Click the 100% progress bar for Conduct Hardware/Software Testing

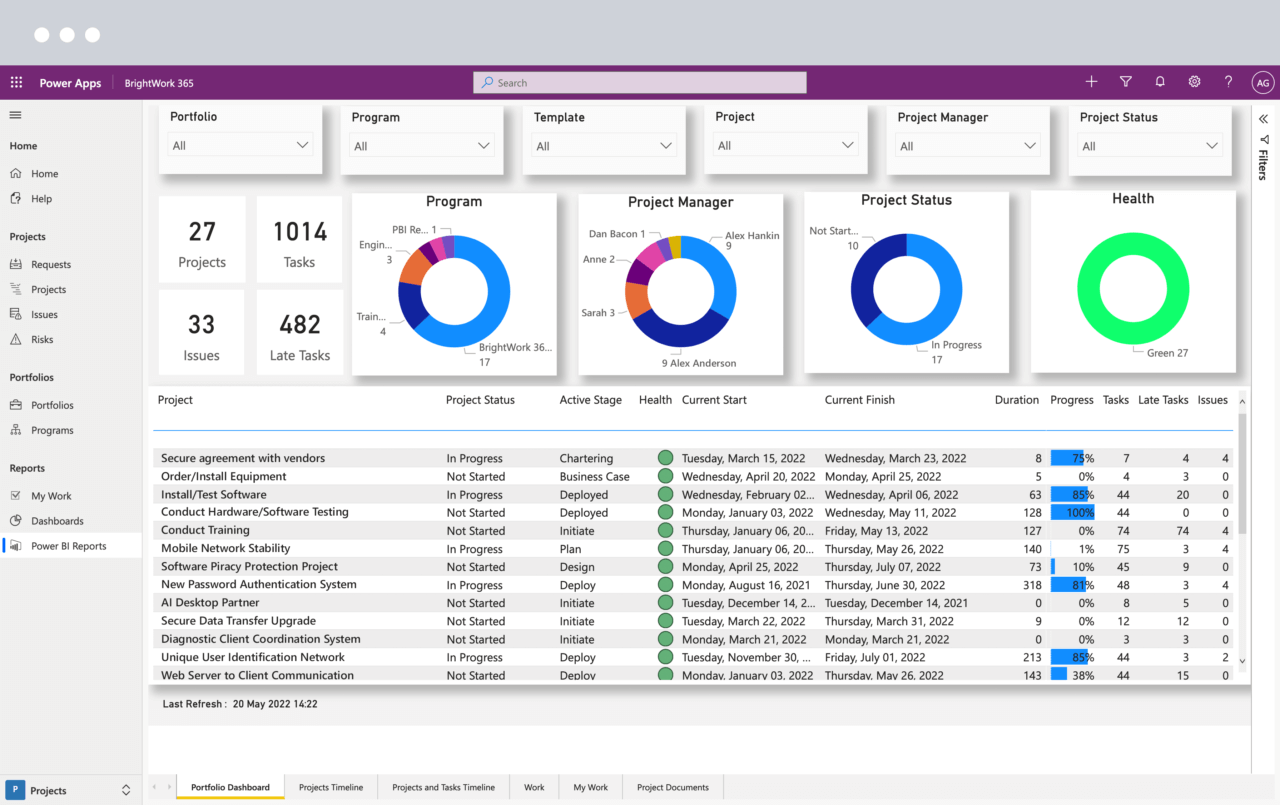[1071, 512]
